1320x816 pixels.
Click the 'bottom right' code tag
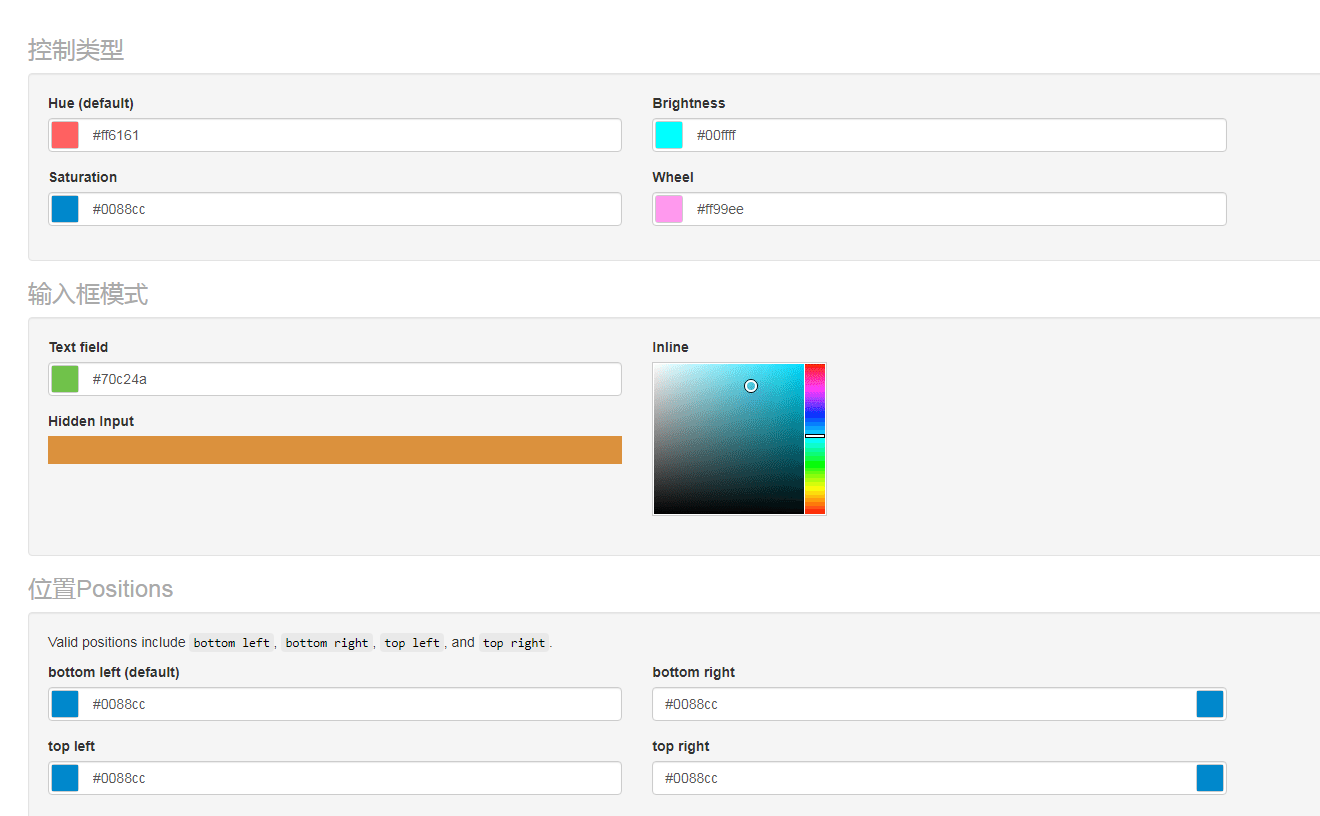pos(327,643)
